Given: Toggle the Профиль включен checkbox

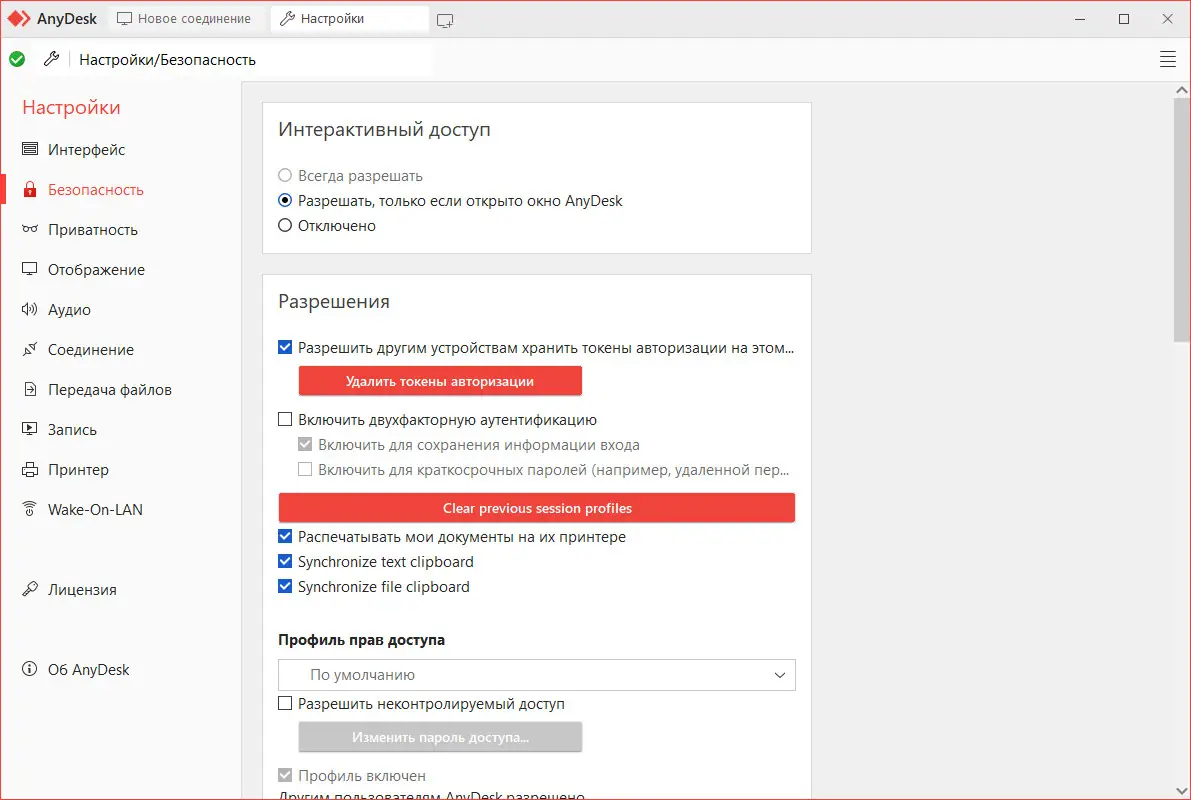Looking at the screenshot, I should pyautogui.click(x=285, y=775).
